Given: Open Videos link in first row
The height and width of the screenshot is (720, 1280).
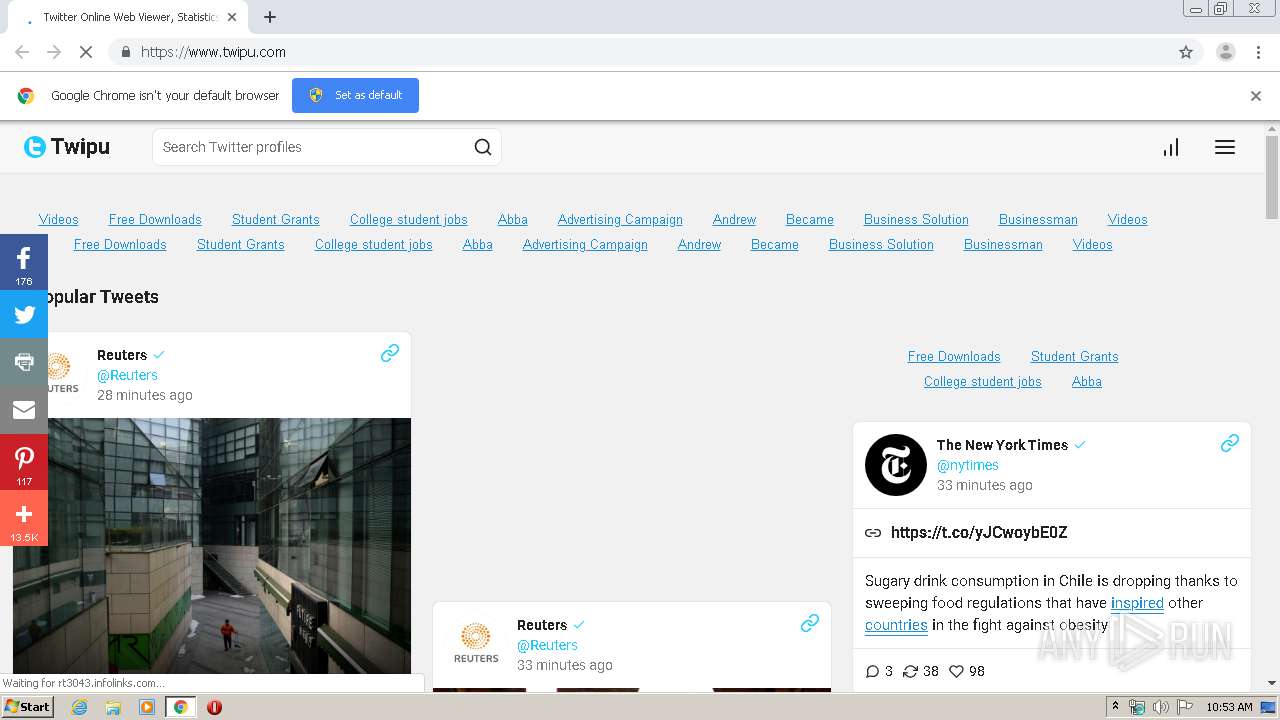Looking at the screenshot, I should pyautogui.click(x=59, y=219).
